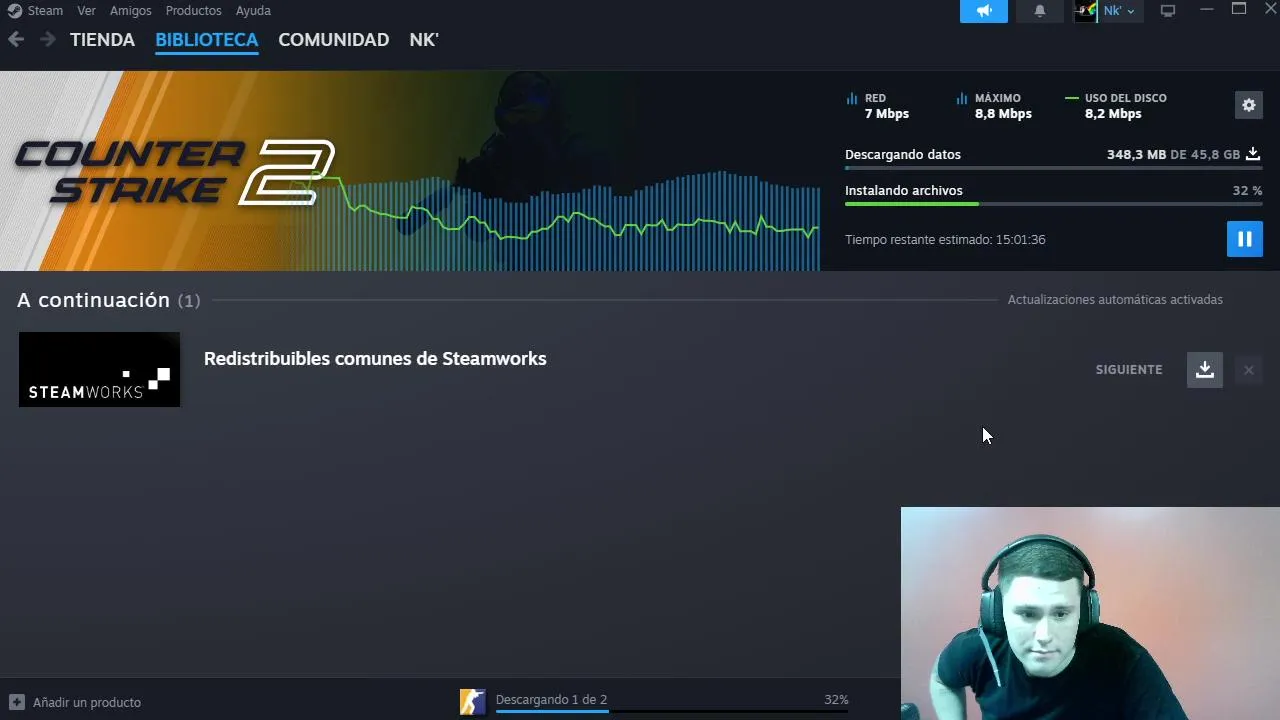Open the Steamworks thumbnail

coord(99,369)
